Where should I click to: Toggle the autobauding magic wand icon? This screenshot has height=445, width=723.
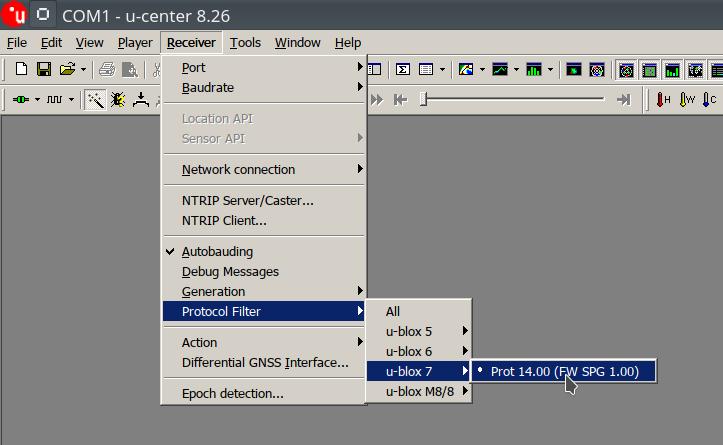pyautogui.click(x=95, y=100)
